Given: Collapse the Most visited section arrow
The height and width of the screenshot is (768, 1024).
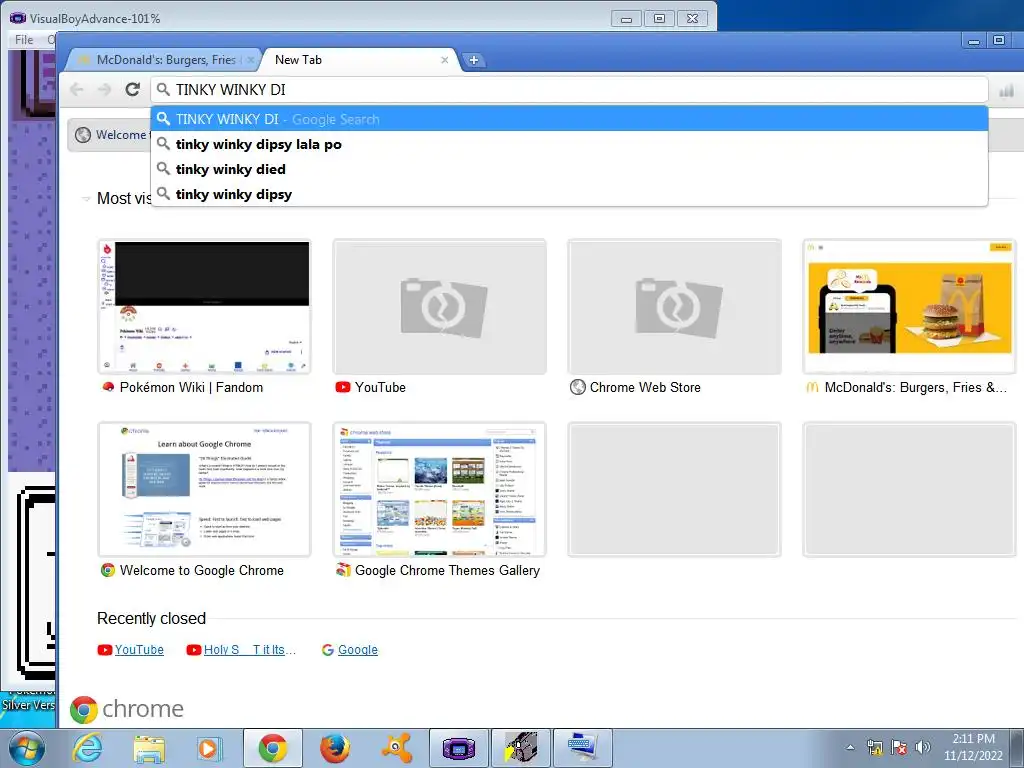Looking at the screenshot, I should tap(86, 199).
